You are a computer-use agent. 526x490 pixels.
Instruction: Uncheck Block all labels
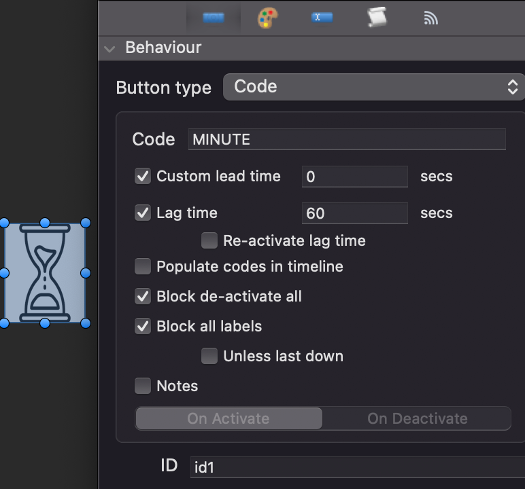[143, 326]
